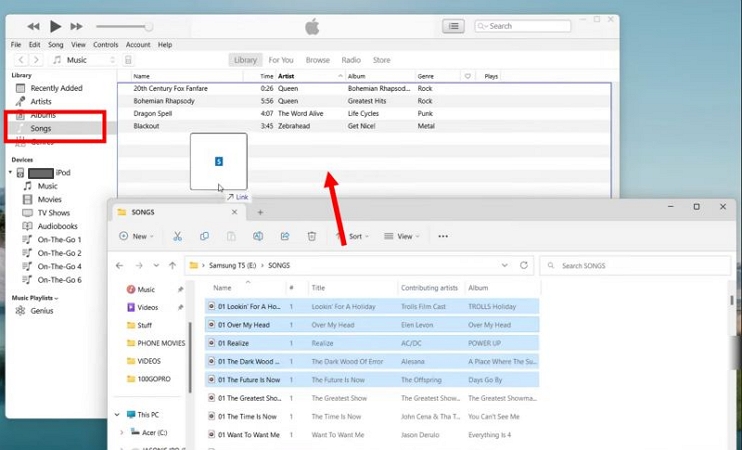Go up one folder in File Explorer
Image resolution: width=742 pixels, height=450 pixels.
pyautogui.click(x=172, y=265)
